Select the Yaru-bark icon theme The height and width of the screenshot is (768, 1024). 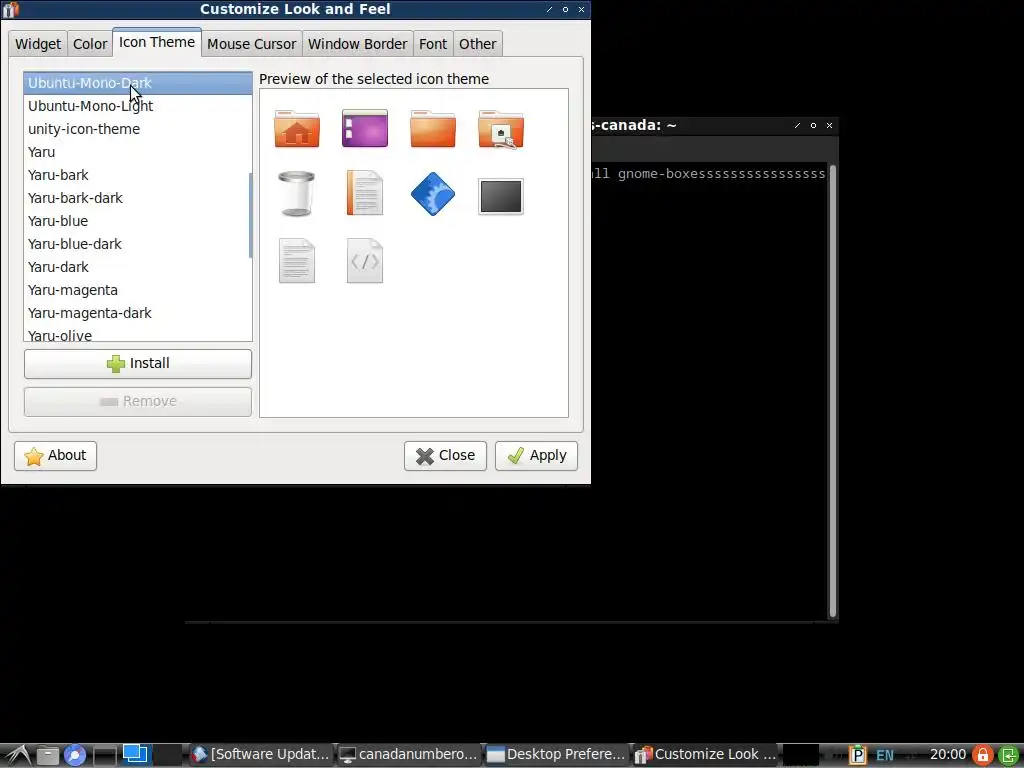pyautogui.click(x=136, y=175)
